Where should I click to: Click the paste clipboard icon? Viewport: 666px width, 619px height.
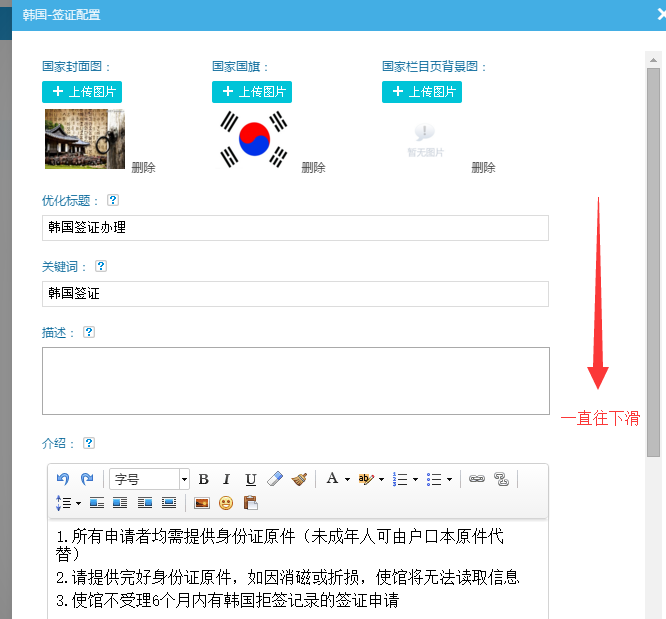pos(250,503)
